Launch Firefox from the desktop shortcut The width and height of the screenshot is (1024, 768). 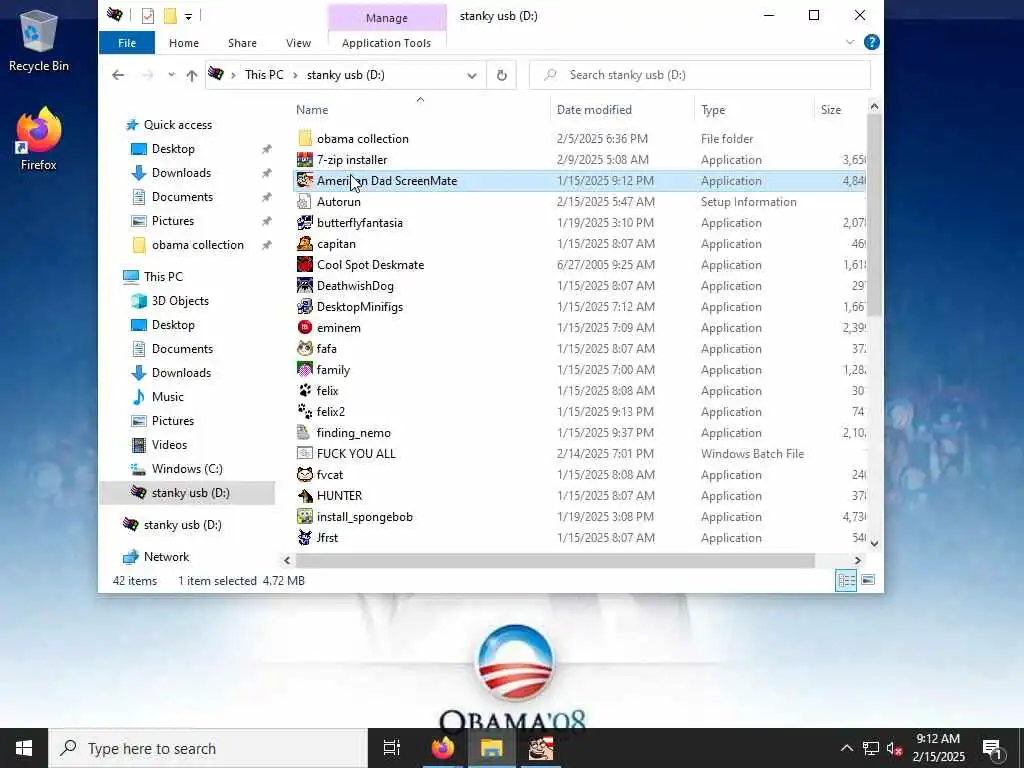click(x=39, y=139)
